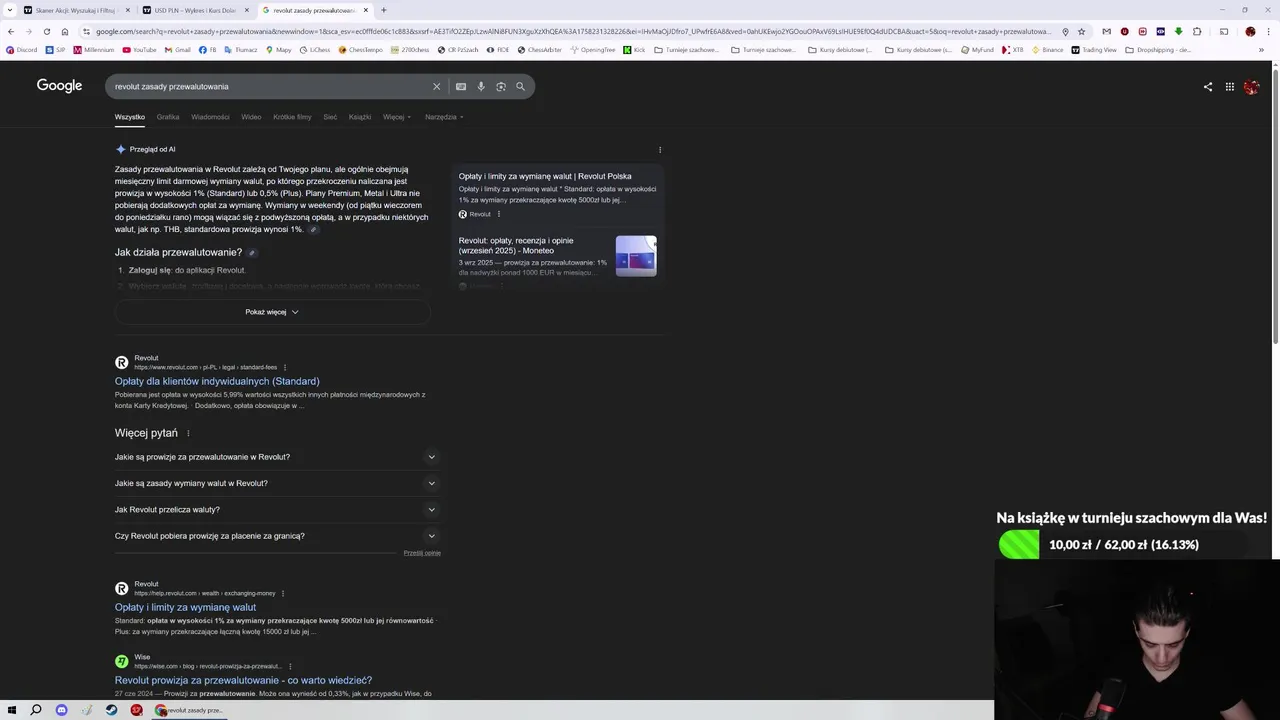The image size is (1280, 720).
Task: Expand AI overview with 'Pokaż więcej'
Action: coord(272,312)
